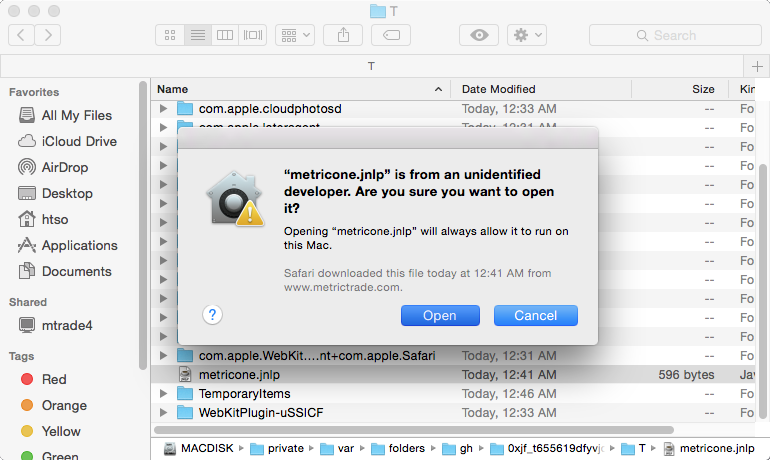The width and height of the screenshot is (770, 460).
Task: Click the 596 bytes size cell
Action: coord(686,375)
